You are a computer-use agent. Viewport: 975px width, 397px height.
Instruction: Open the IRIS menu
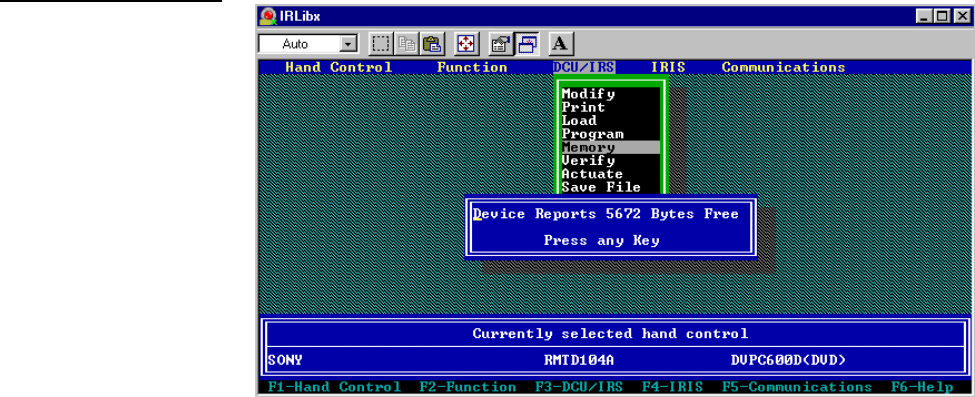click(668, 67)
